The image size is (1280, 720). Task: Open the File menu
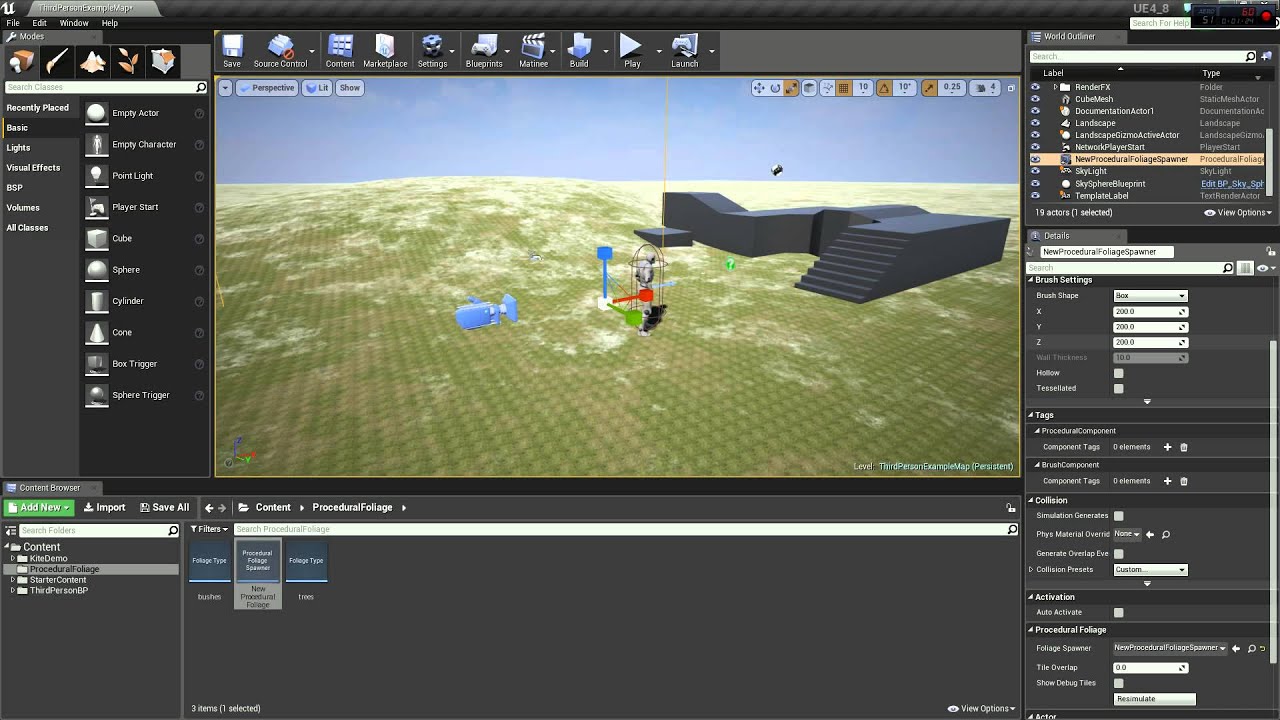click(x=13, y=23)
